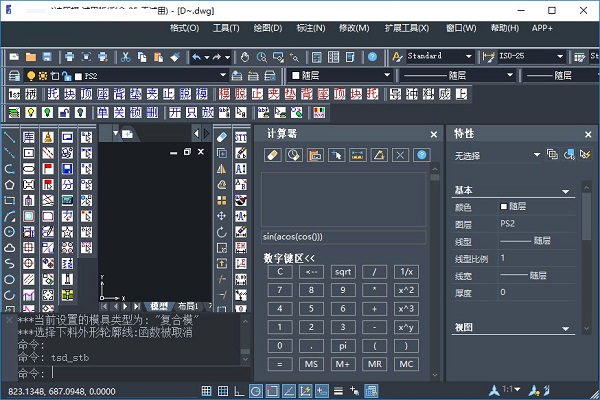Select the Mirror modify tool

pos(222,169)
